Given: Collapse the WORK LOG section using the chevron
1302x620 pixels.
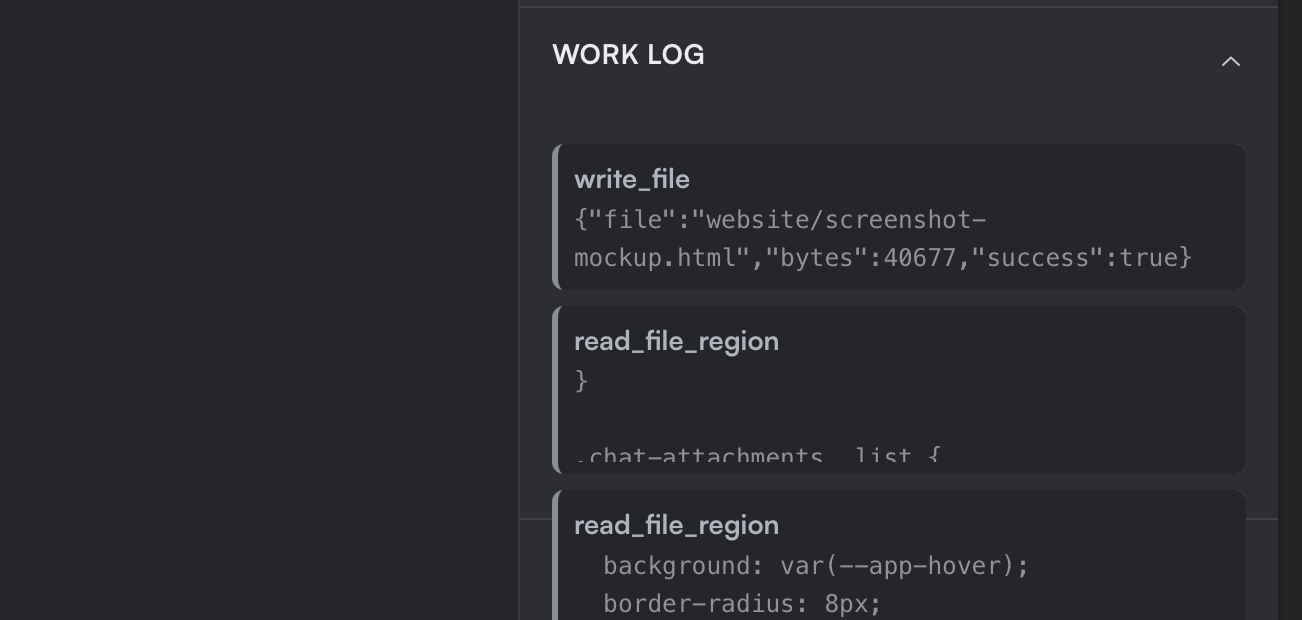Looking at the screenshot, I should (1231, 61).
